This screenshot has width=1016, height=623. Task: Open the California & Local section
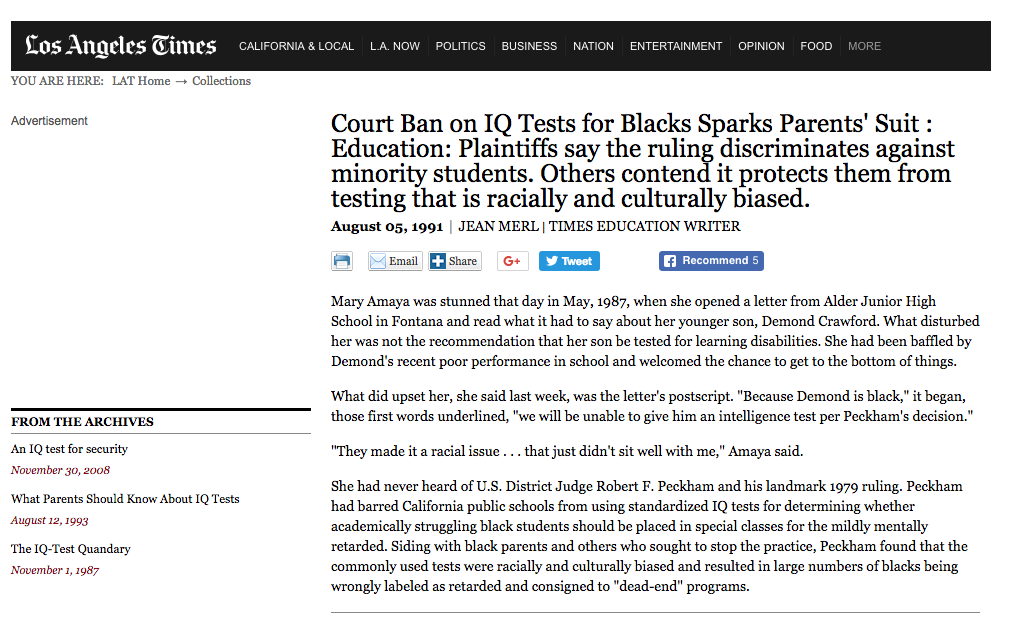click(x=296, y=46)
